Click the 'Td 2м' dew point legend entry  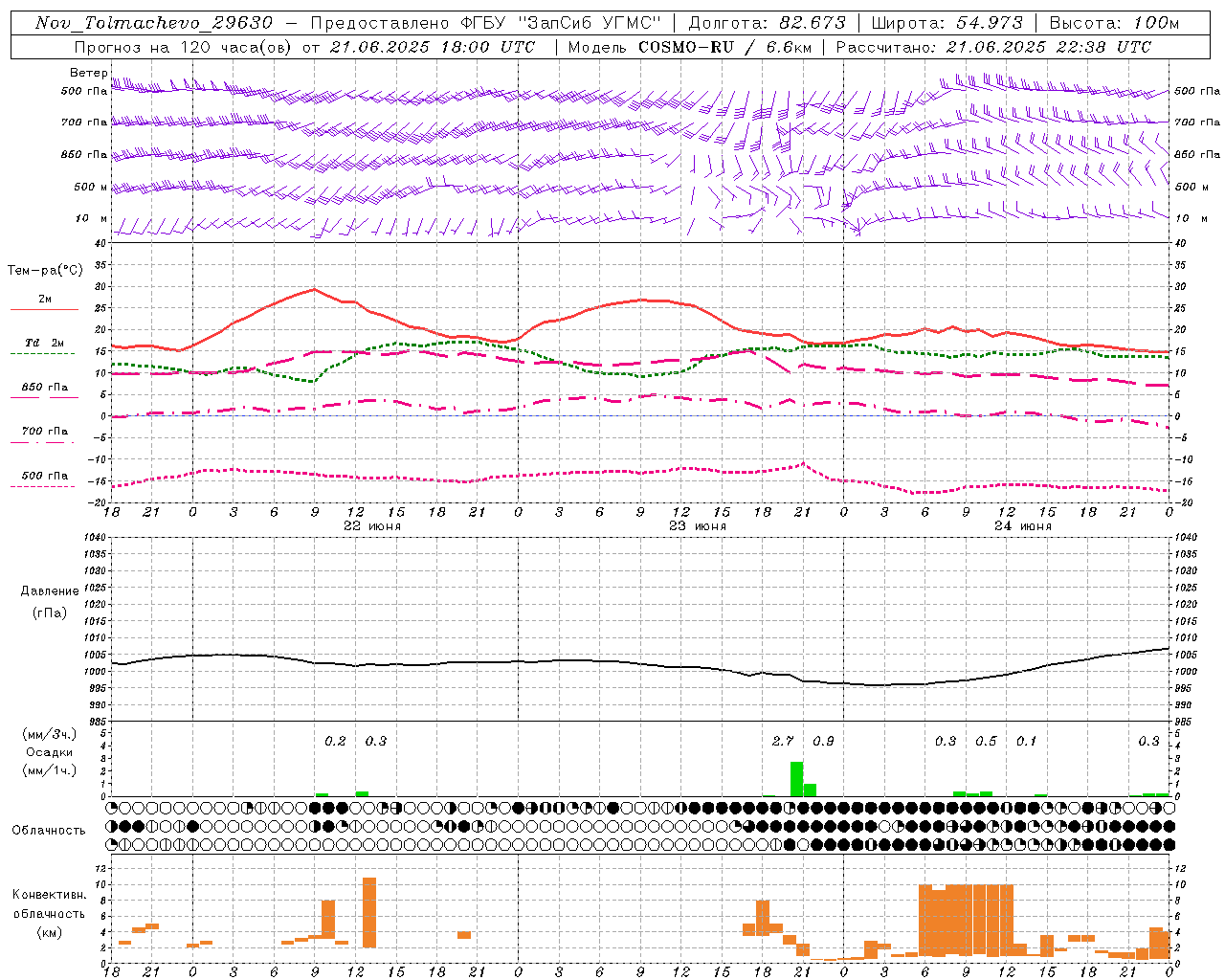(45, 343)
